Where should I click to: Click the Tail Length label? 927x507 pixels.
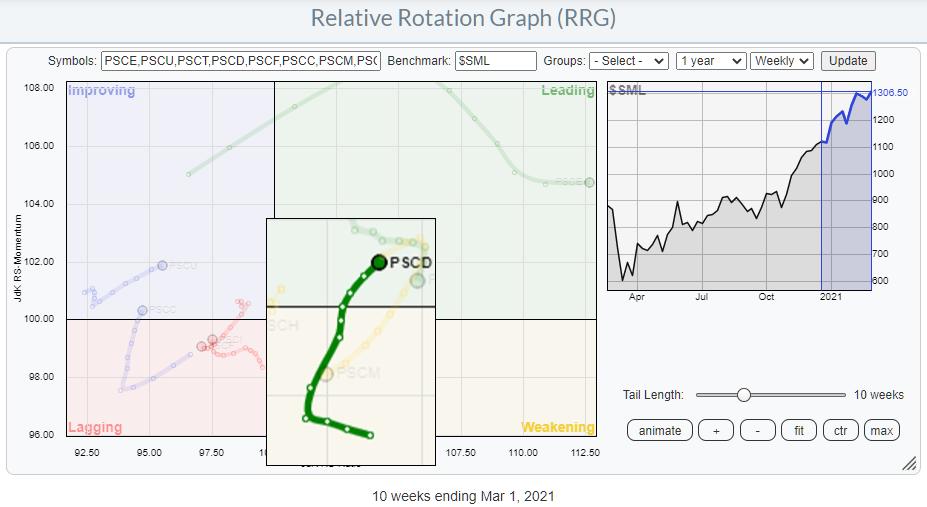[653, 395]
